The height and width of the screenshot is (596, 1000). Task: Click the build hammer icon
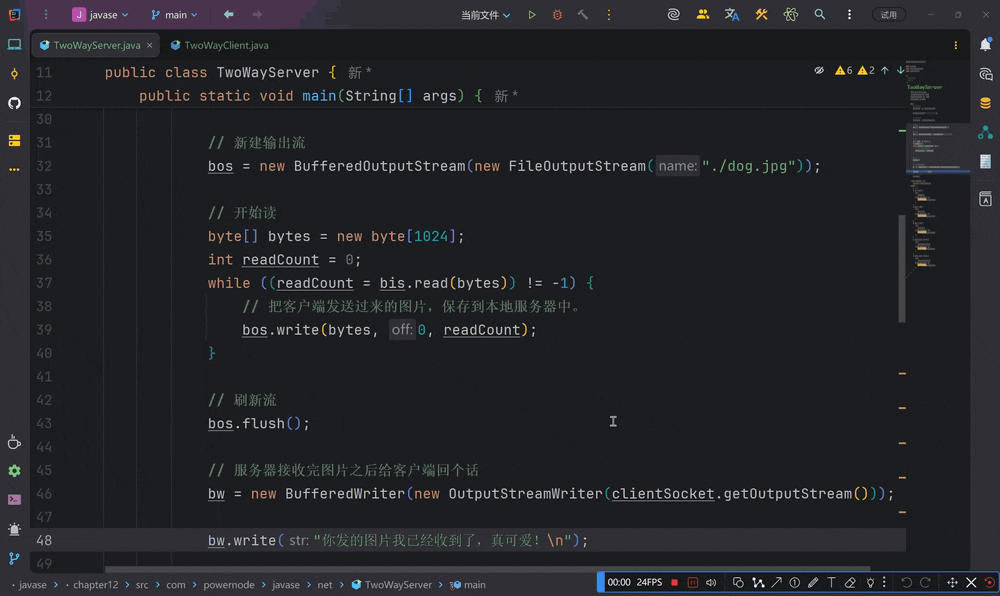coord(583,15)
